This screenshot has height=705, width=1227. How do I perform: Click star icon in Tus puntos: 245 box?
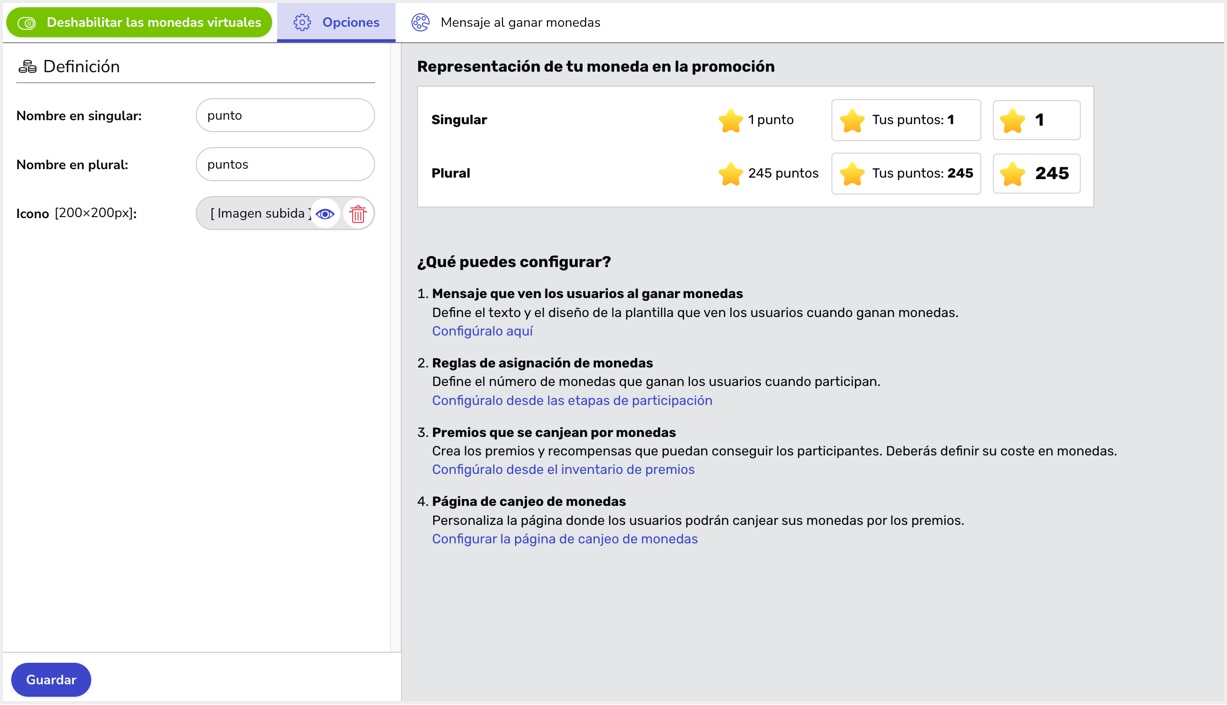tap(852, 173)
